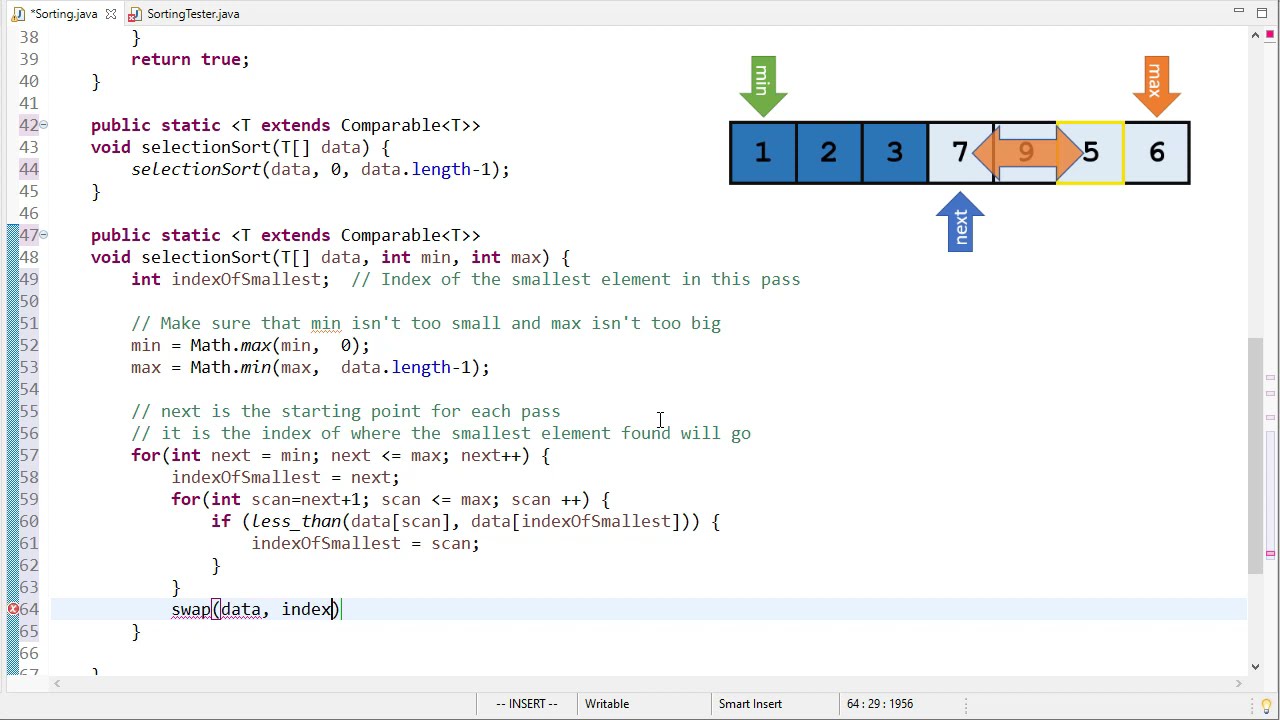
Task: Click comment '// Make sure that min isn't too small'
Action: coord(426,323)
